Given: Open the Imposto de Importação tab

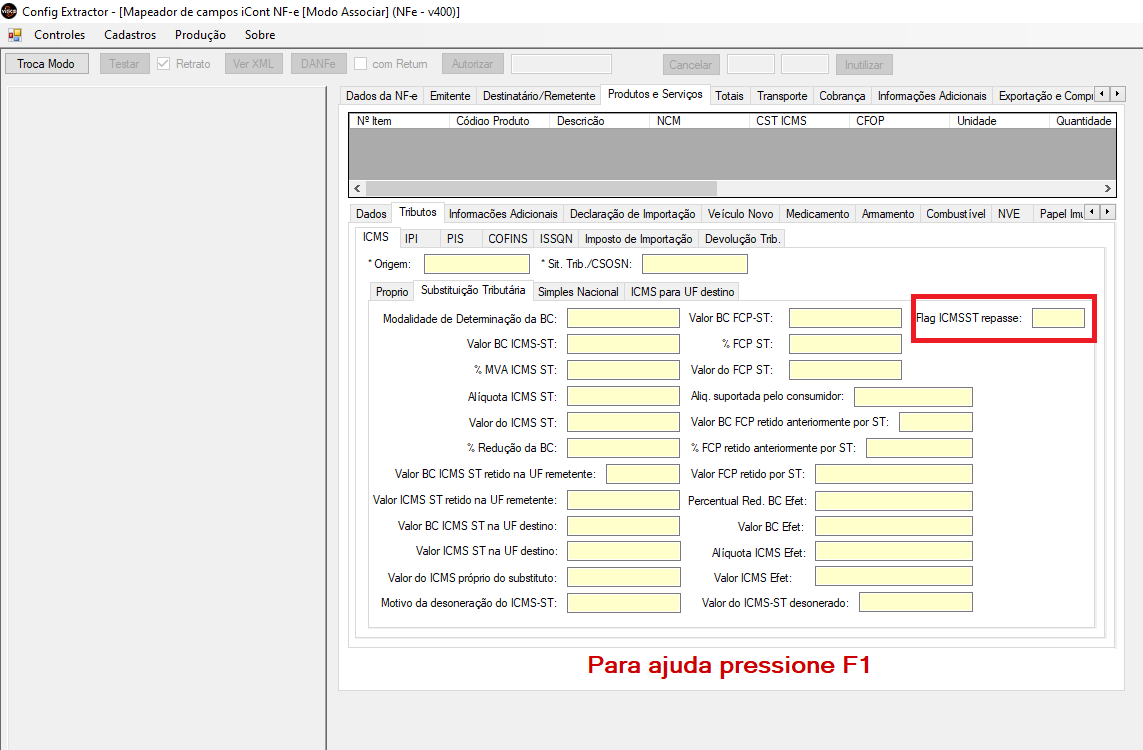Looking at the screenshot, I should click(x=639, y=239).
